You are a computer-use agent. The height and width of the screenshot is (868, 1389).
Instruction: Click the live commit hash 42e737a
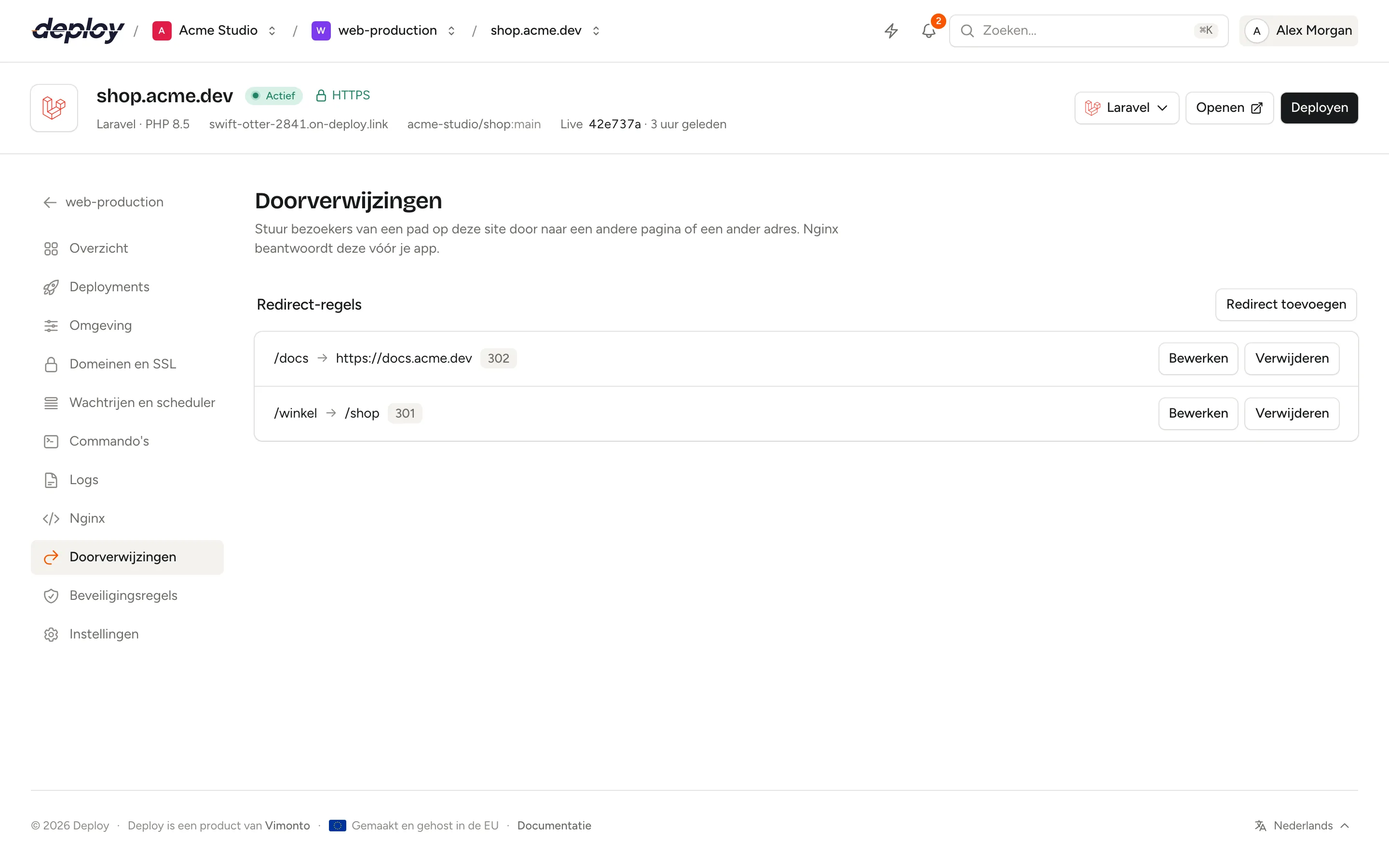coord(615,124)
